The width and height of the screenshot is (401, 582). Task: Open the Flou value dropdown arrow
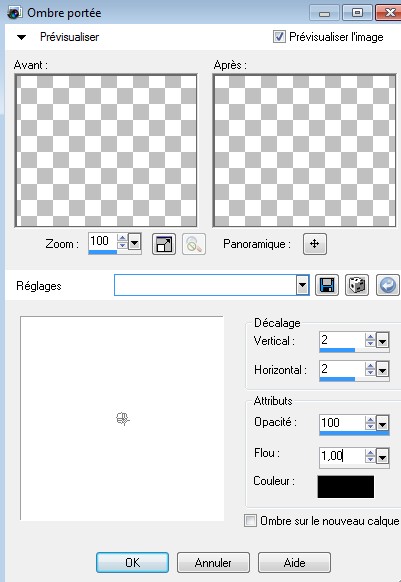point(383,456)
